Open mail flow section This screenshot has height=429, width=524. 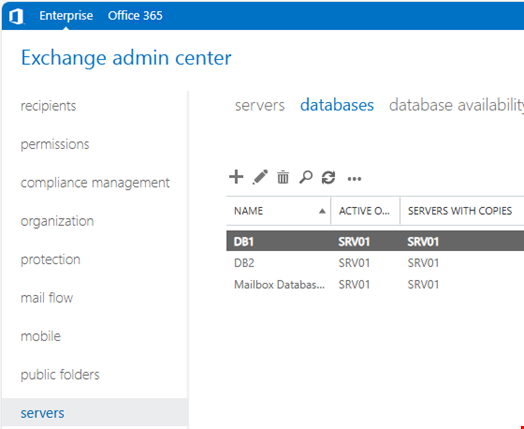(x=47, y=298)
